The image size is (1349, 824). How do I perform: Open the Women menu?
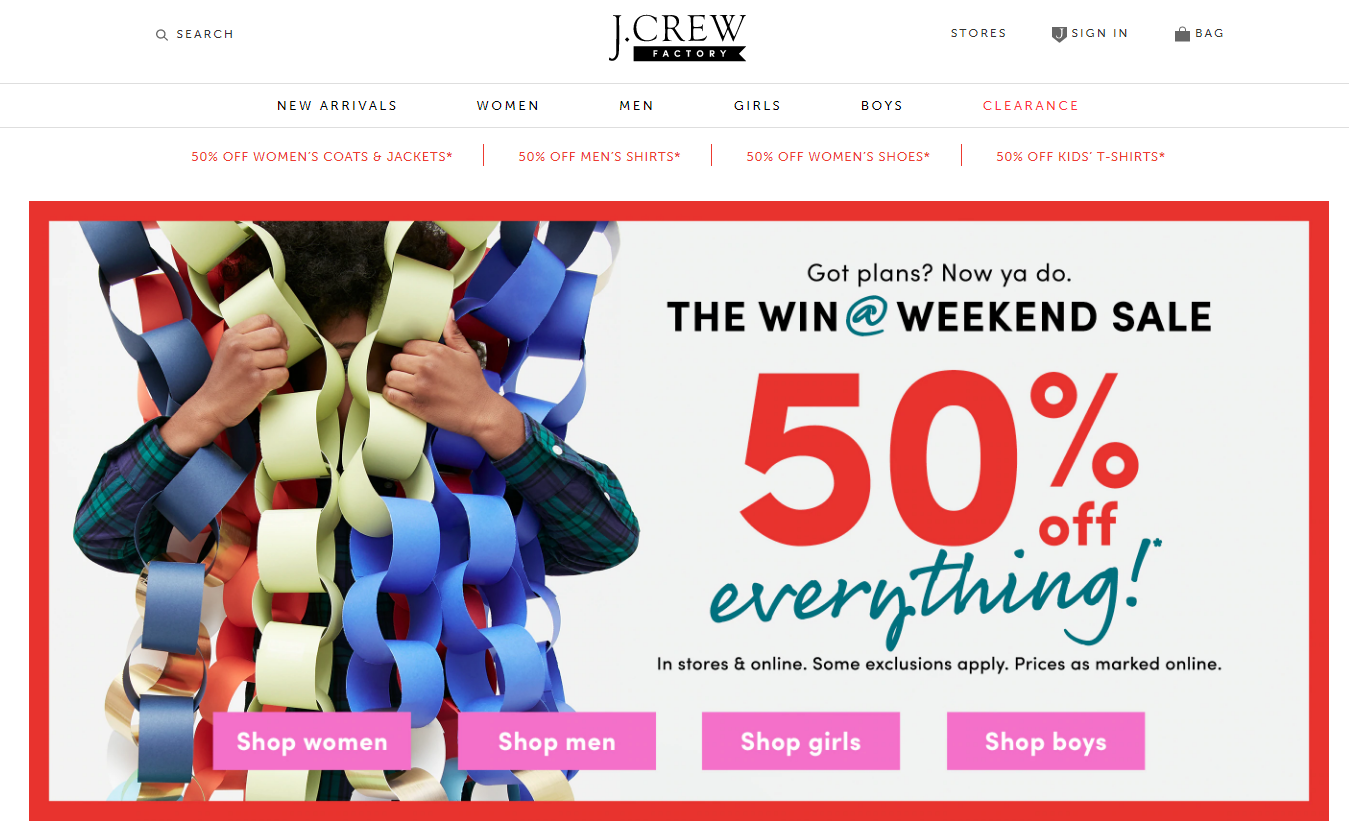coord(508,106)
